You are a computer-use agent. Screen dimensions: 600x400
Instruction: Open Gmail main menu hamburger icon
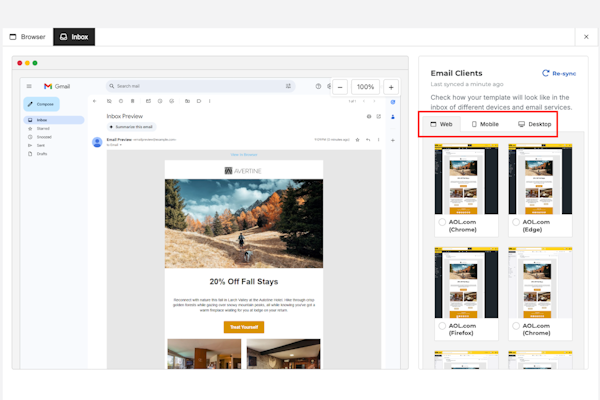point(29,86)
